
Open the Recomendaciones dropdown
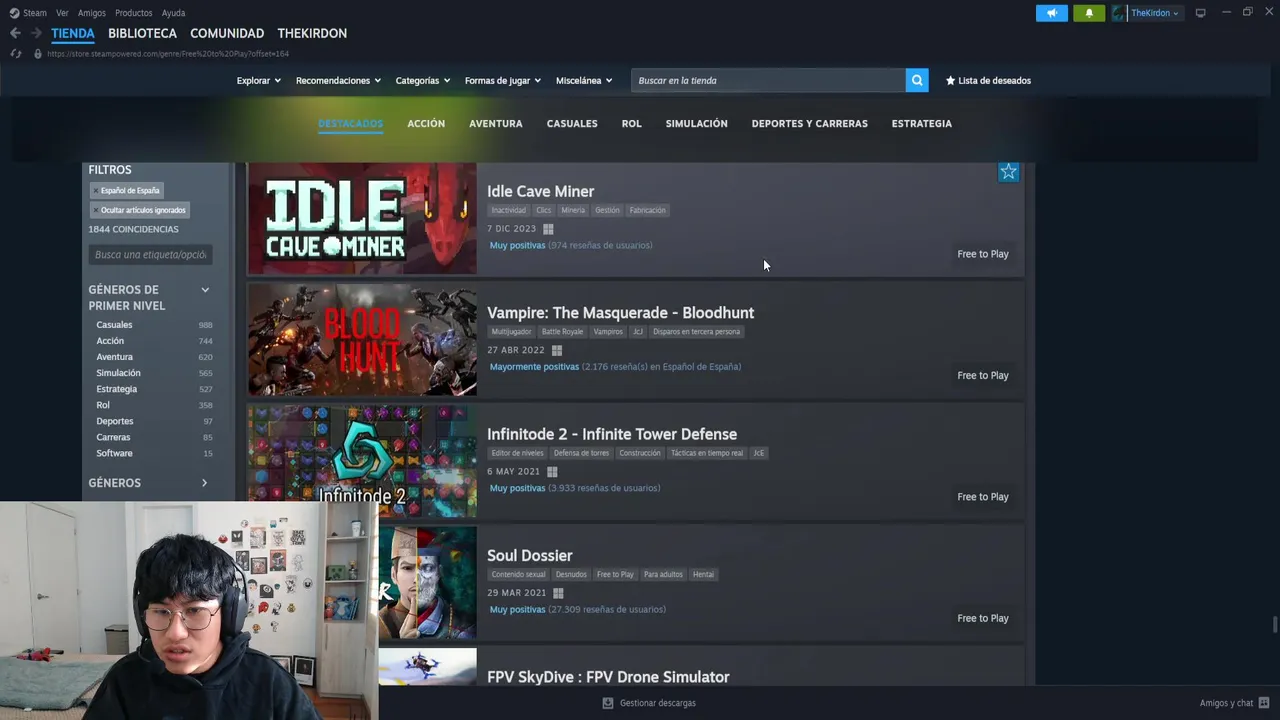point(338,80)
